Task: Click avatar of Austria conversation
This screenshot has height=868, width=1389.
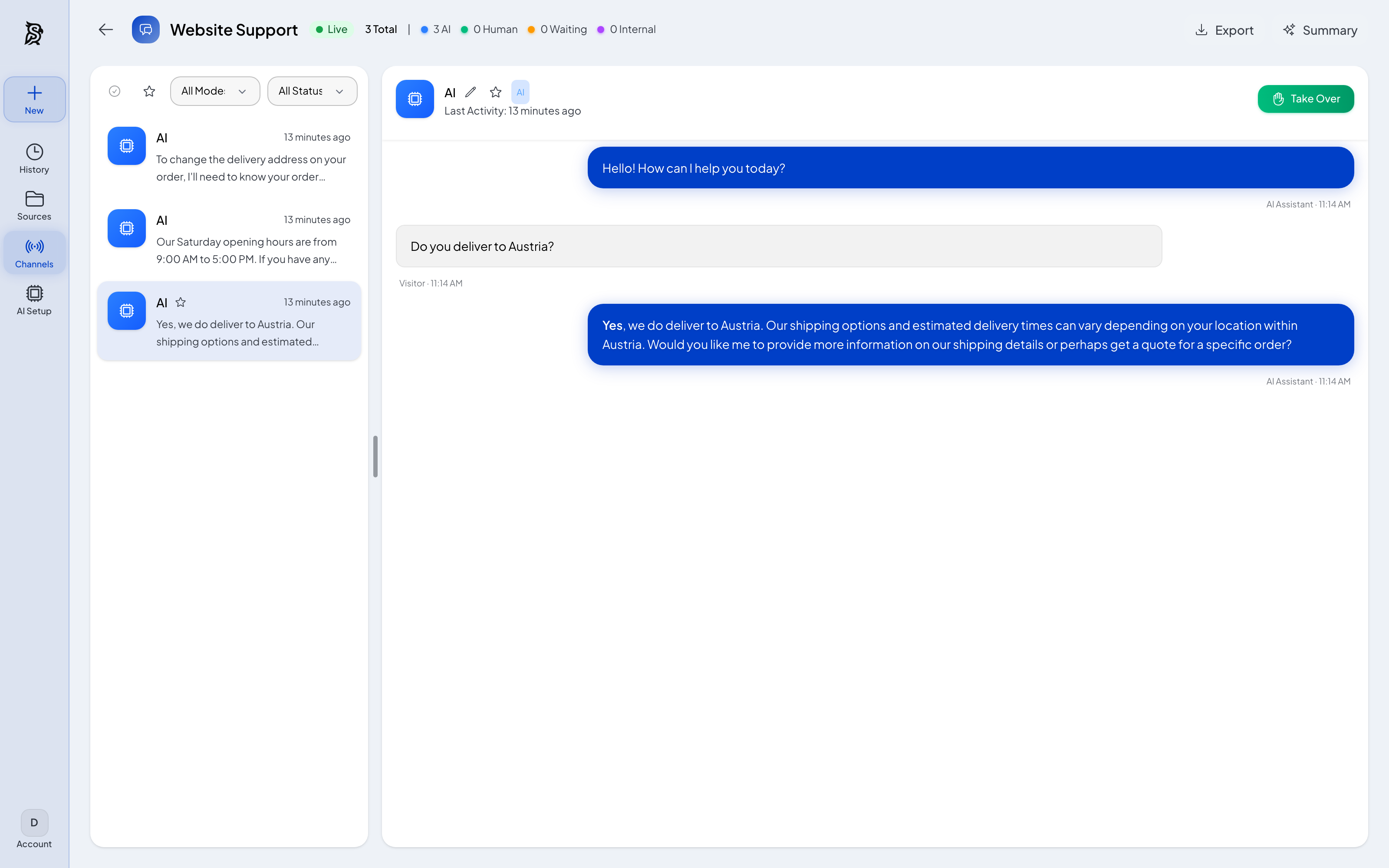Action: click(x=127, y=311)
